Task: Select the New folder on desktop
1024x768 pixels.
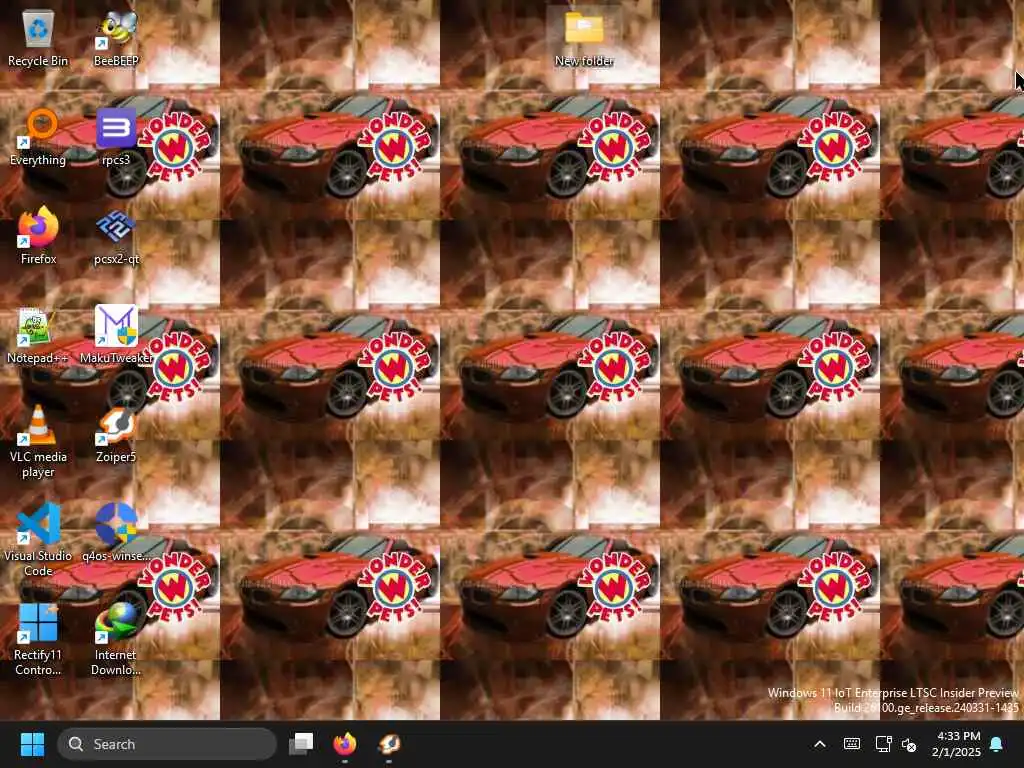Action: point(584,38)
